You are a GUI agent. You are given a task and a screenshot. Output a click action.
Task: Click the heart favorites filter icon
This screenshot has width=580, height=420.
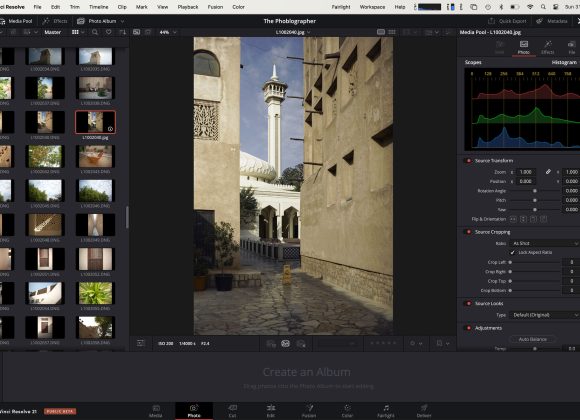click(x=108, y=32)
